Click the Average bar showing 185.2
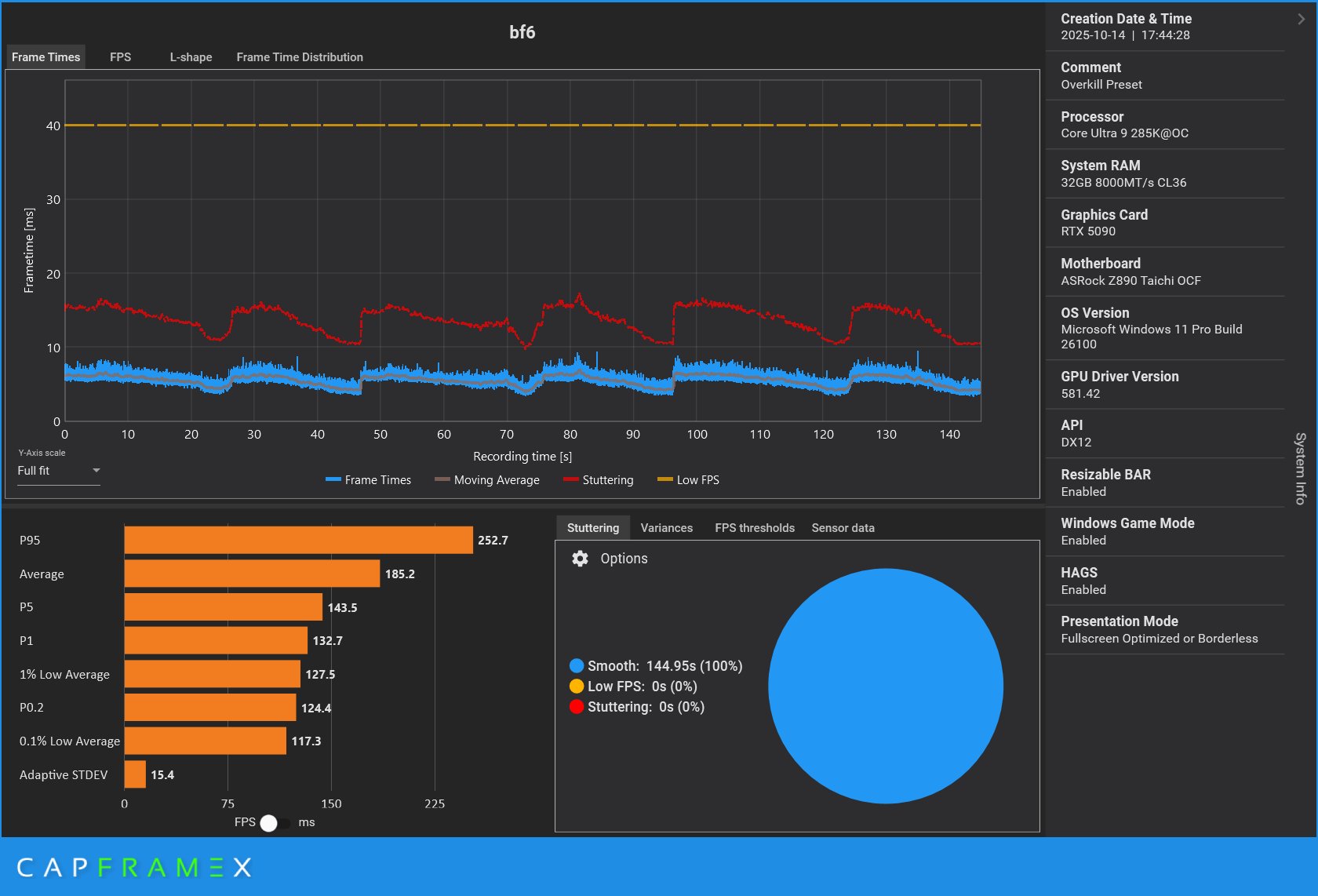This screenshot has height=896, width=1318. 252,574
